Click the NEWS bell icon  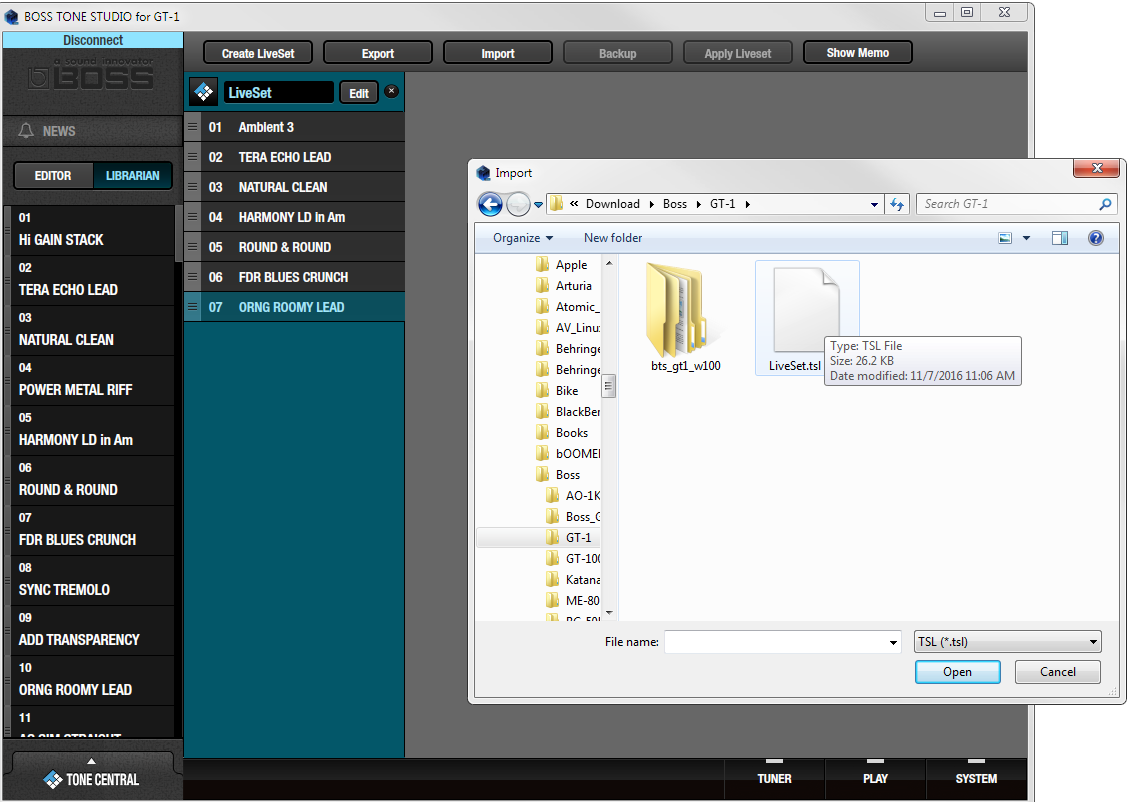click(x=26, y=130)
